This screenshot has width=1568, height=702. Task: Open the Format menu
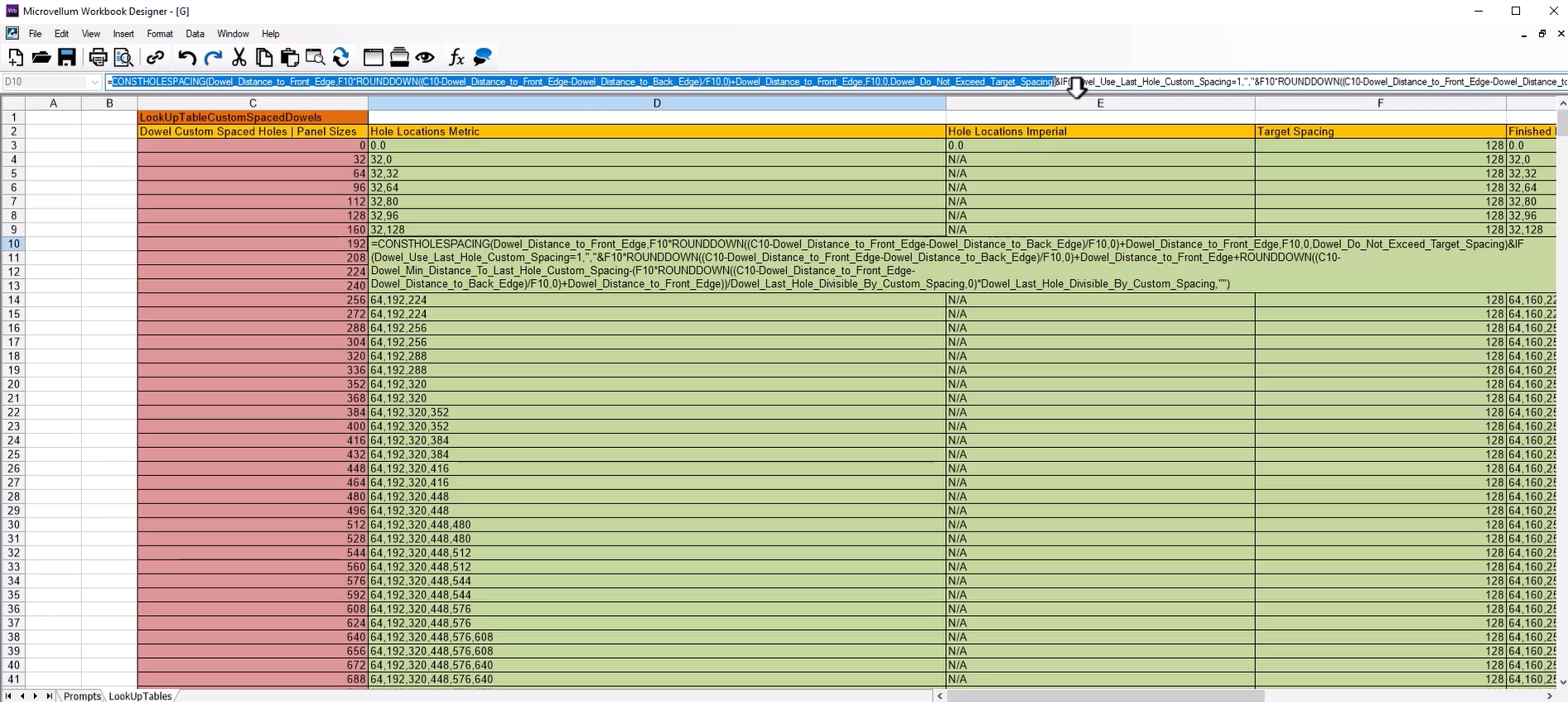(x=160, y=34)
